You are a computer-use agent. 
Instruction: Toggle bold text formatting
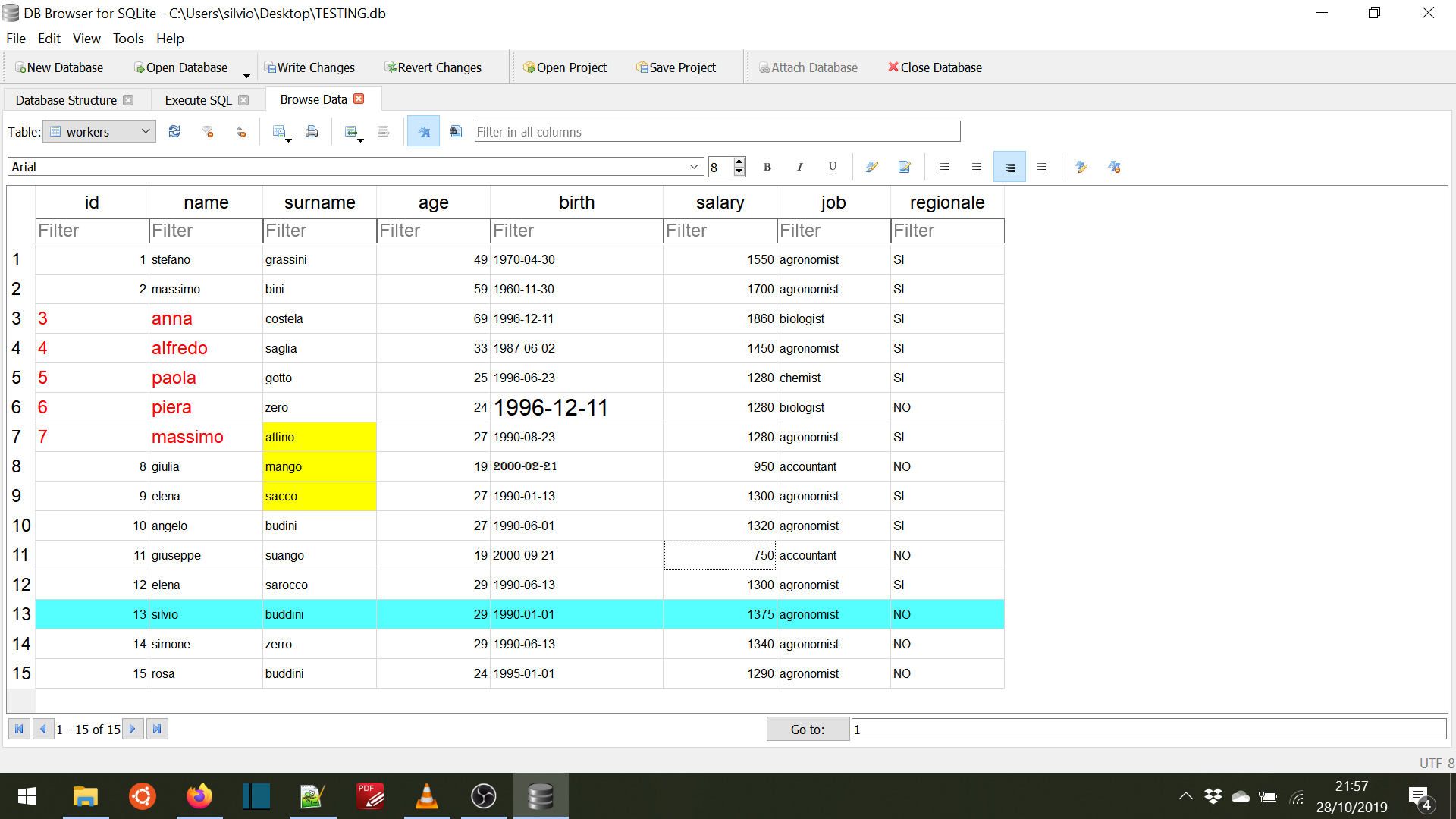(x=767, y=167)
